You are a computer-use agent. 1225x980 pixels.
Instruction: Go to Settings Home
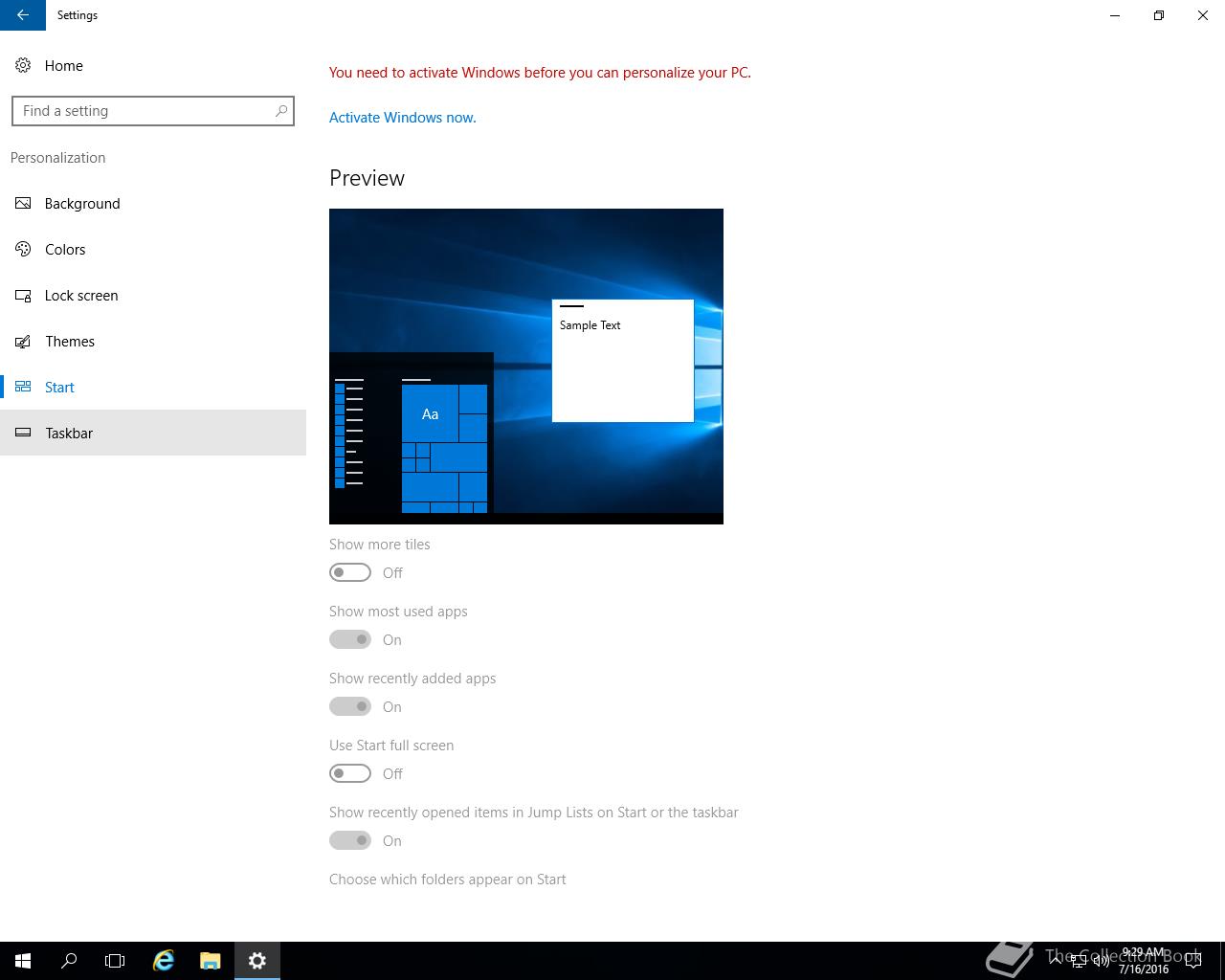(x=153, y=65)
